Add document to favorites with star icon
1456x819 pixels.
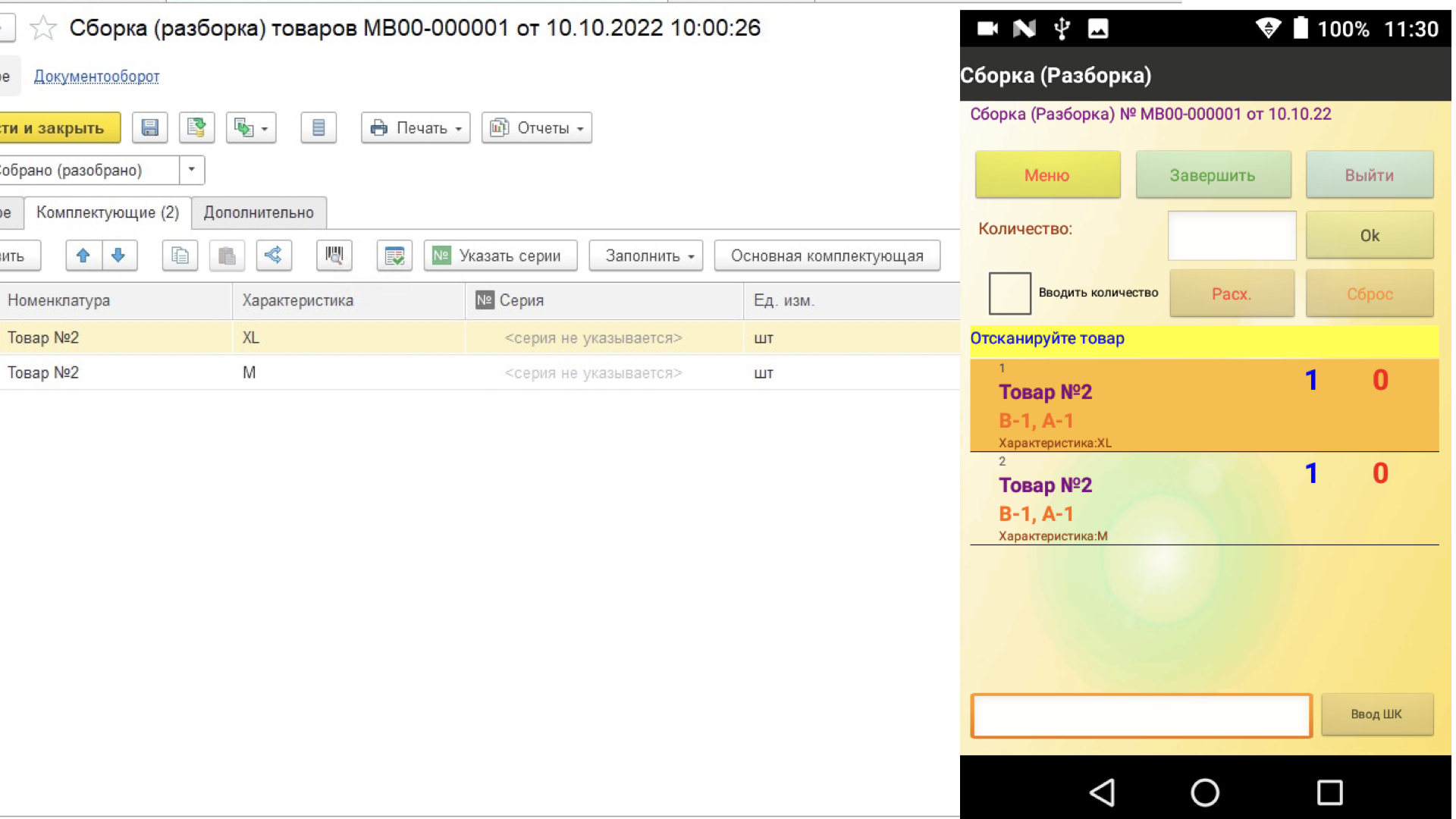[43, 28]
